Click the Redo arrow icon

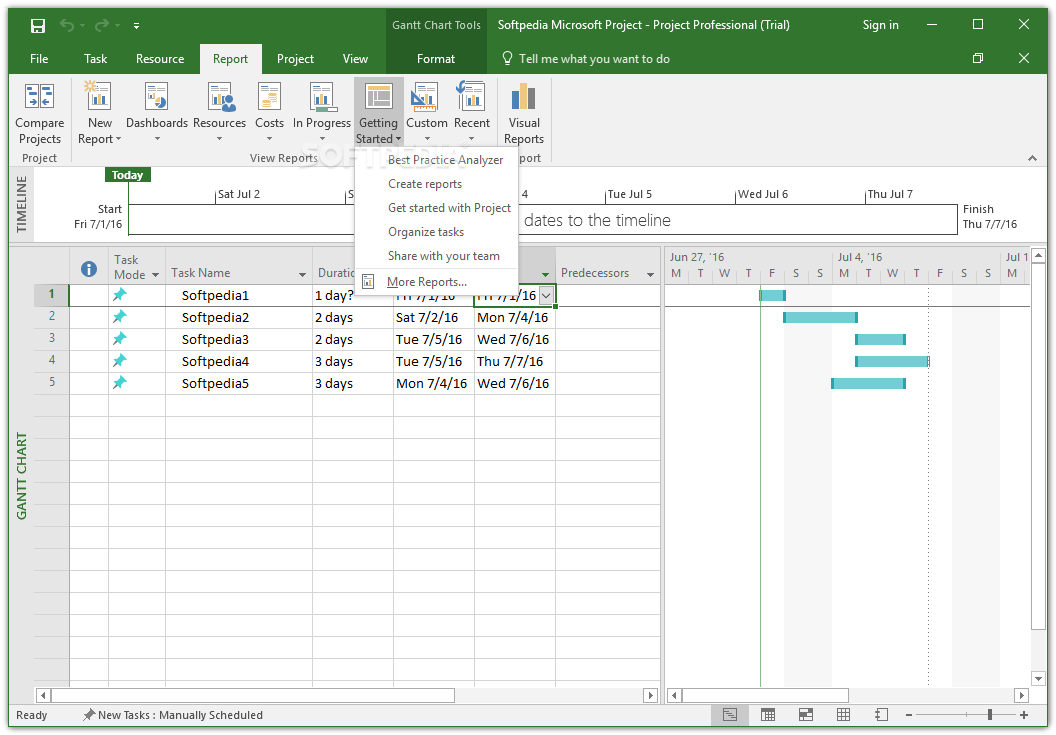tap(102, 26)
